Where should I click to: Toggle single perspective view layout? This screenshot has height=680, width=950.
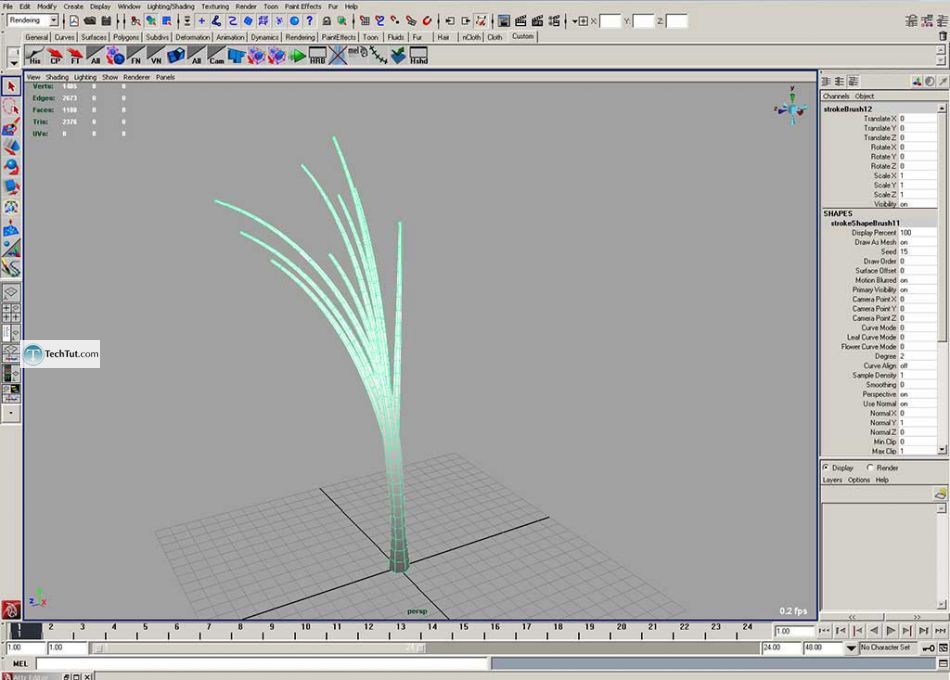pos(11,293)
